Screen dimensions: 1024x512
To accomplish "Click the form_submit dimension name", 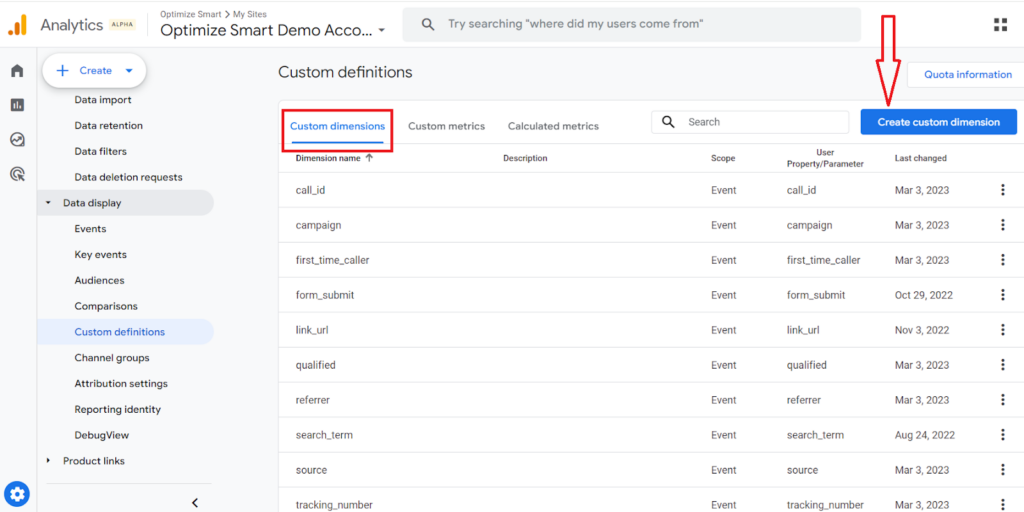I will click(325, 295).
